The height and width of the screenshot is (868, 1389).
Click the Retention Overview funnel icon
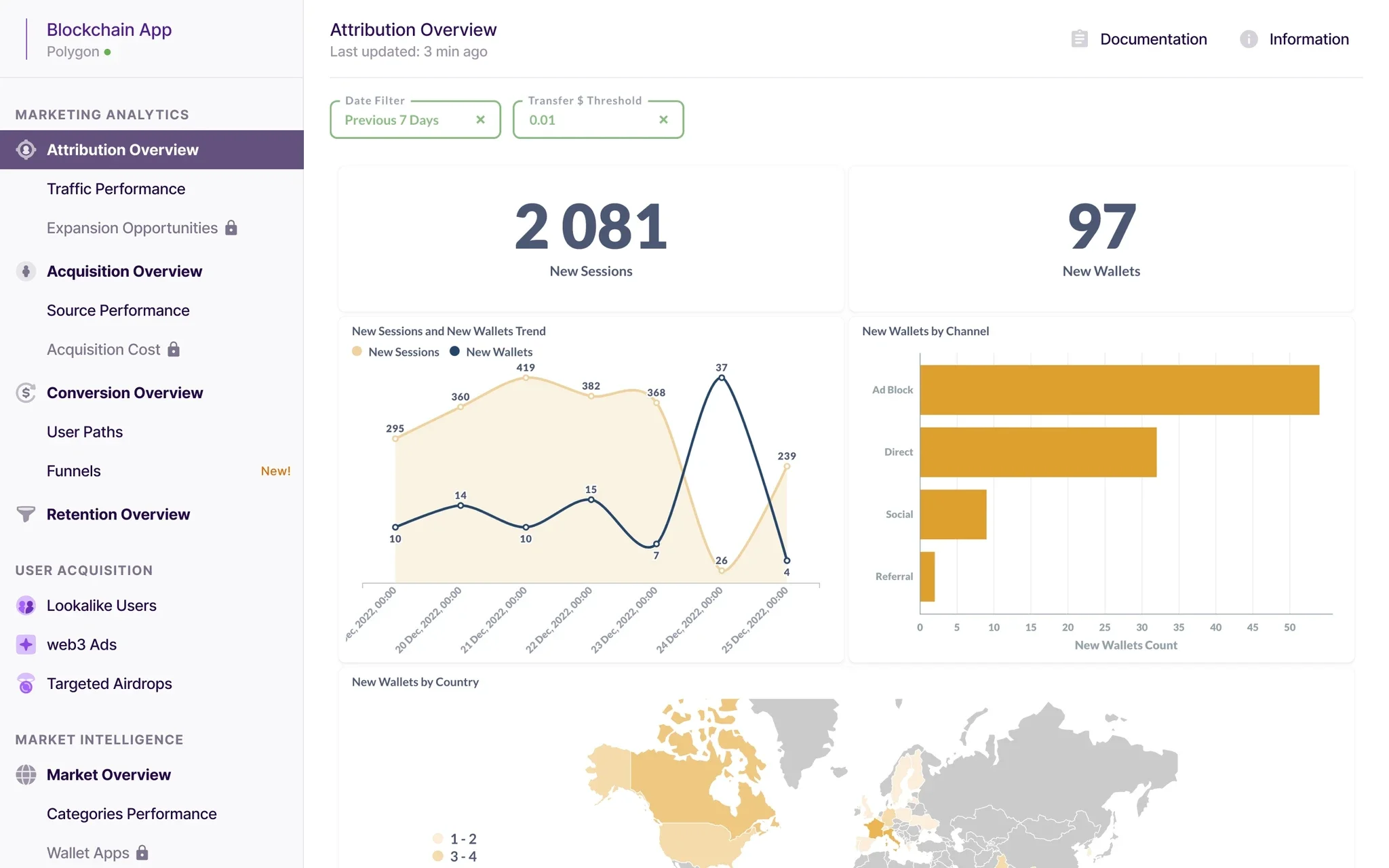pyautogui.click(x=26, y=514)
